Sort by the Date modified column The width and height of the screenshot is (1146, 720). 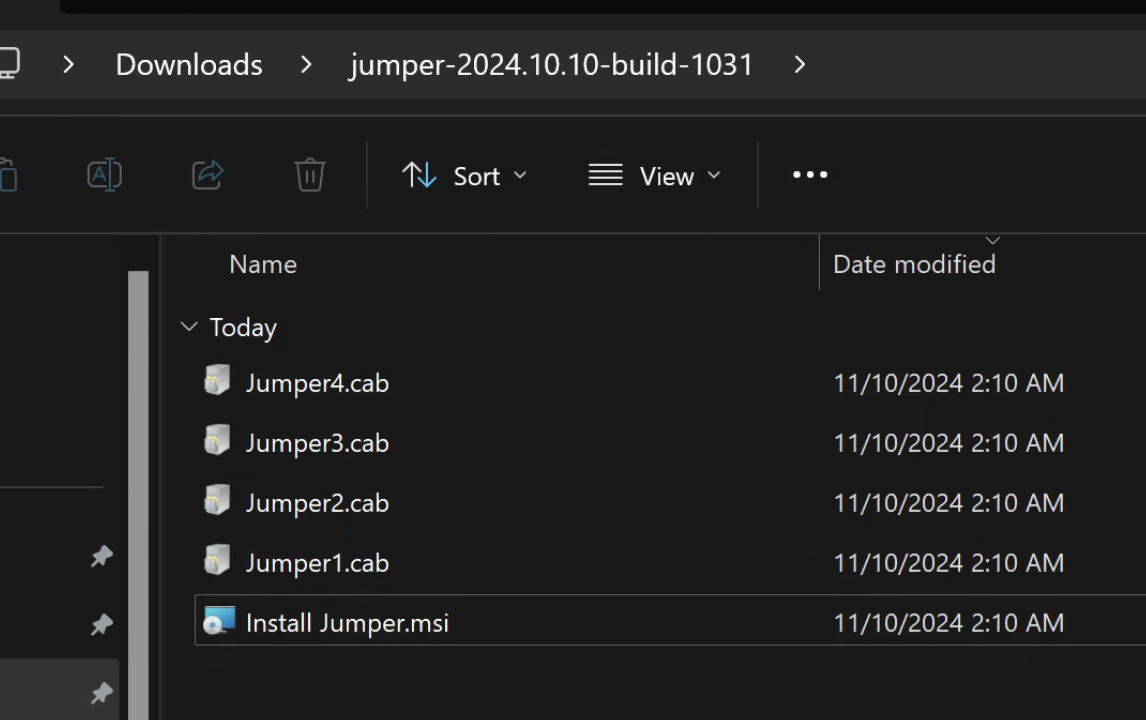[914, 264]
